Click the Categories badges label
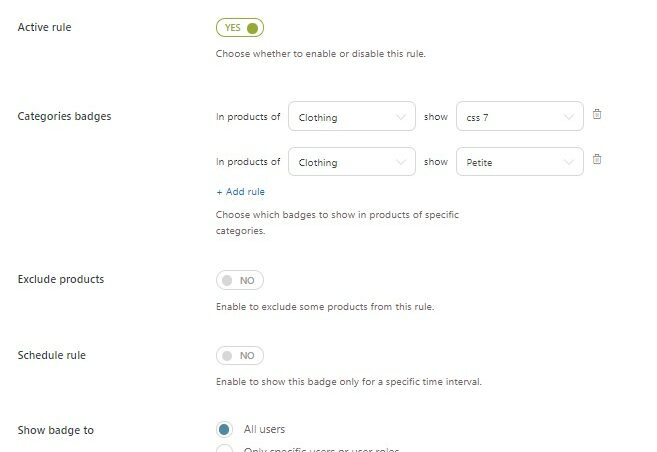 65,116
